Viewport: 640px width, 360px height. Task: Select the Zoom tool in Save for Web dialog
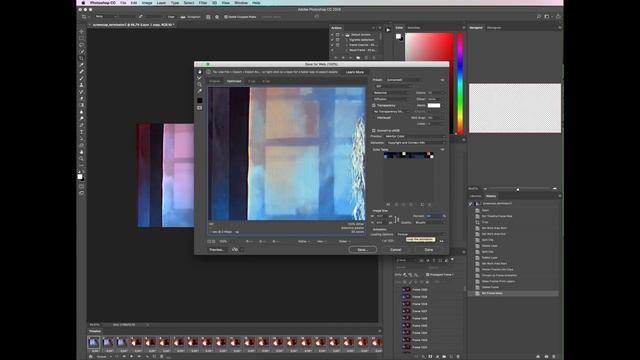click(x=200, y=84)
